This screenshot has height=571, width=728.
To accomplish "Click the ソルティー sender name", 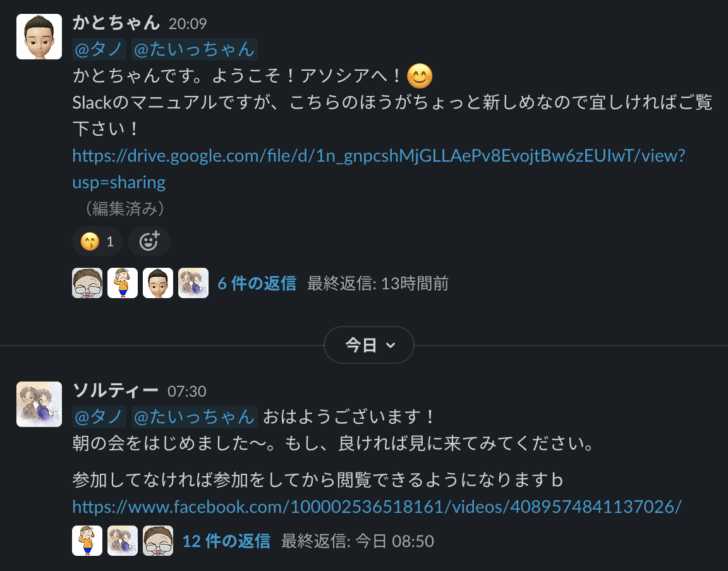I will pyautogui.click(x=115, y=391).
